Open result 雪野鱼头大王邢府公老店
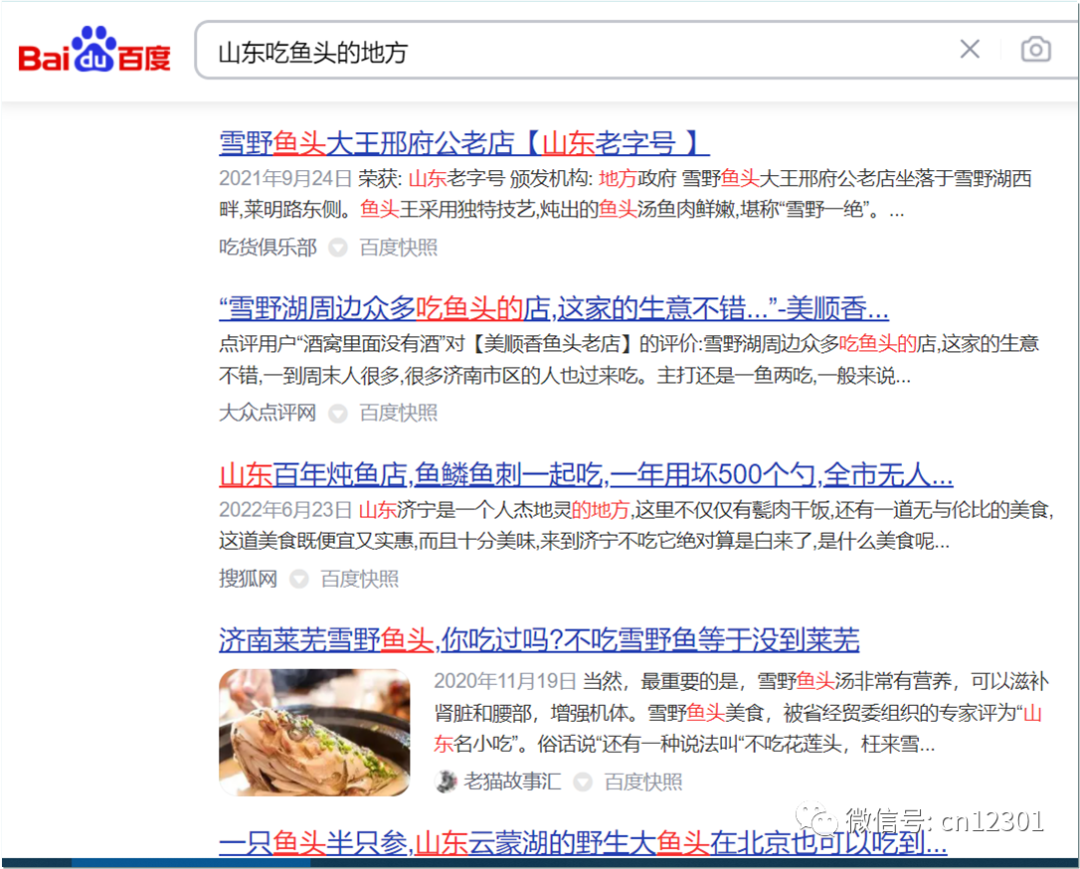 (464, 143)
